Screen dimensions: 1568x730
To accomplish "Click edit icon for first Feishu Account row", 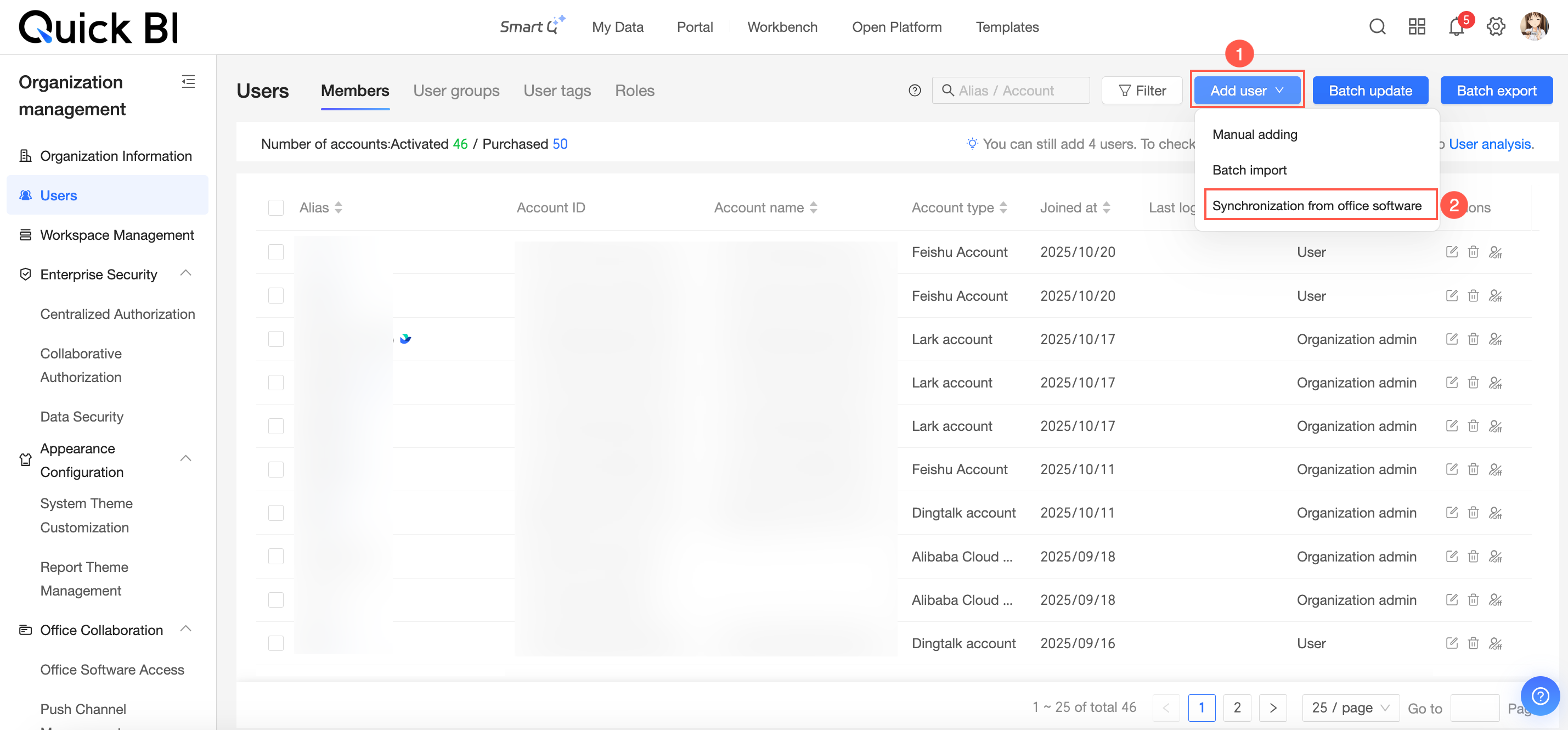I will [1452, 252].
